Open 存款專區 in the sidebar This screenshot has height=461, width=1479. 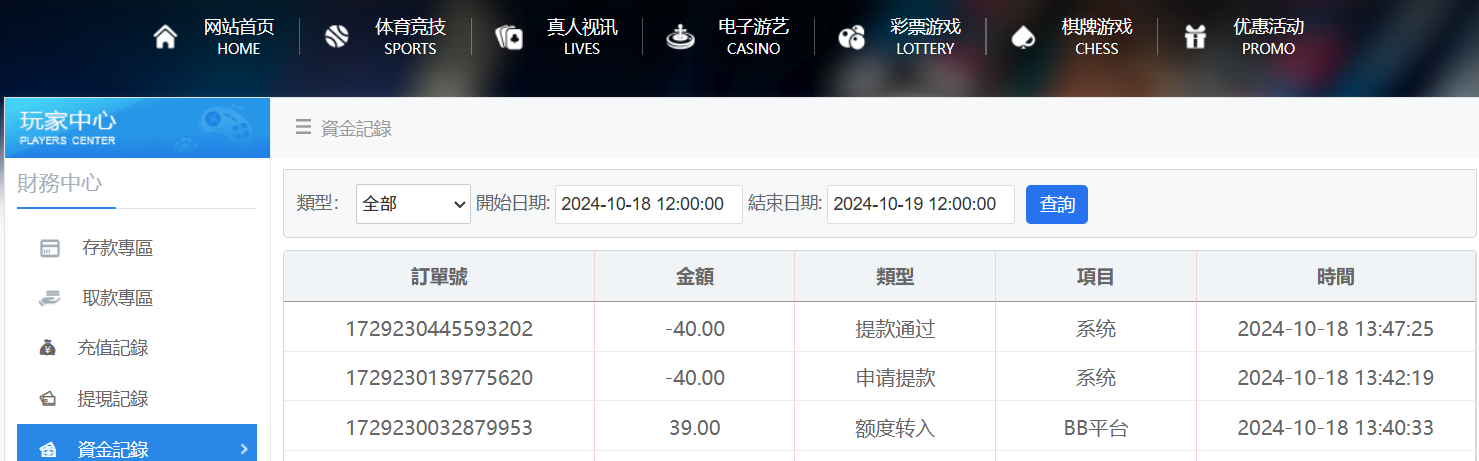[x=117, y=248]
